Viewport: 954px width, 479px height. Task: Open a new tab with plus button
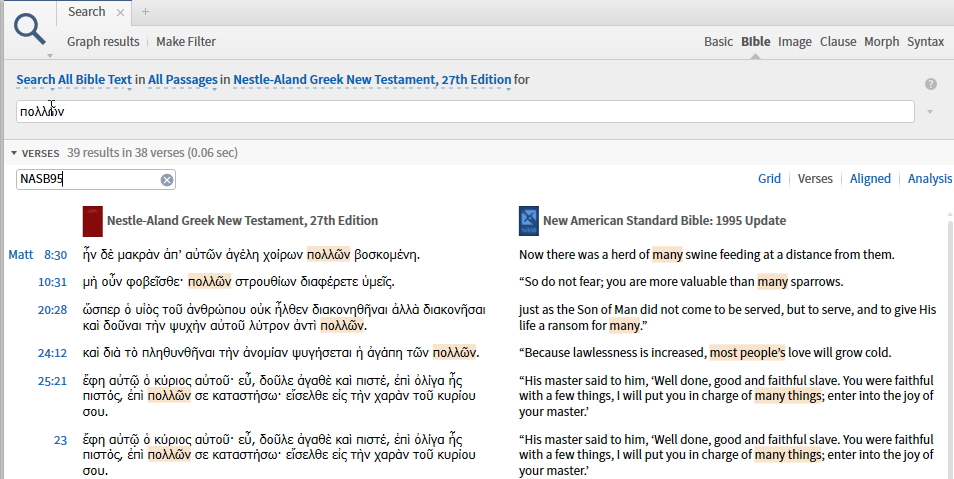145,12
